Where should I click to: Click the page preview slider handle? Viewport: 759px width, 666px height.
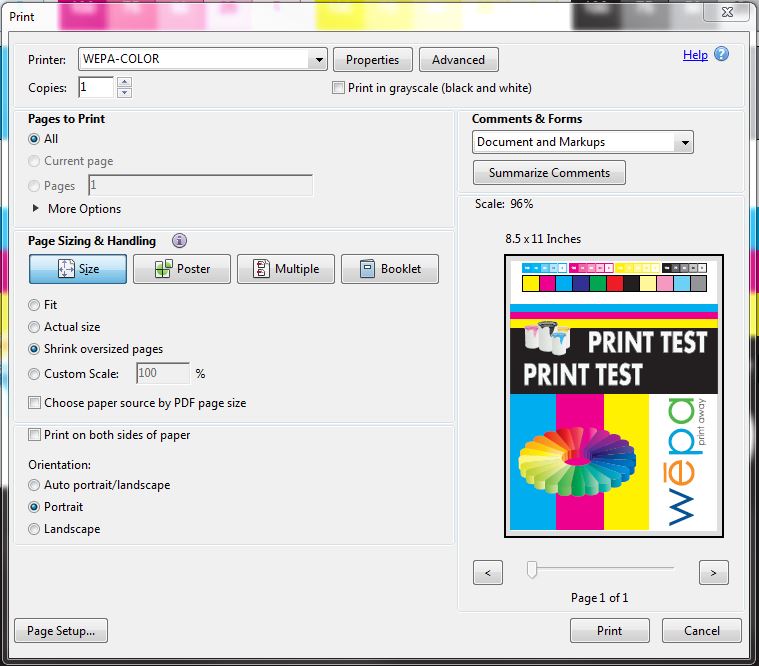pyautogui.click(x=532, y=569)
